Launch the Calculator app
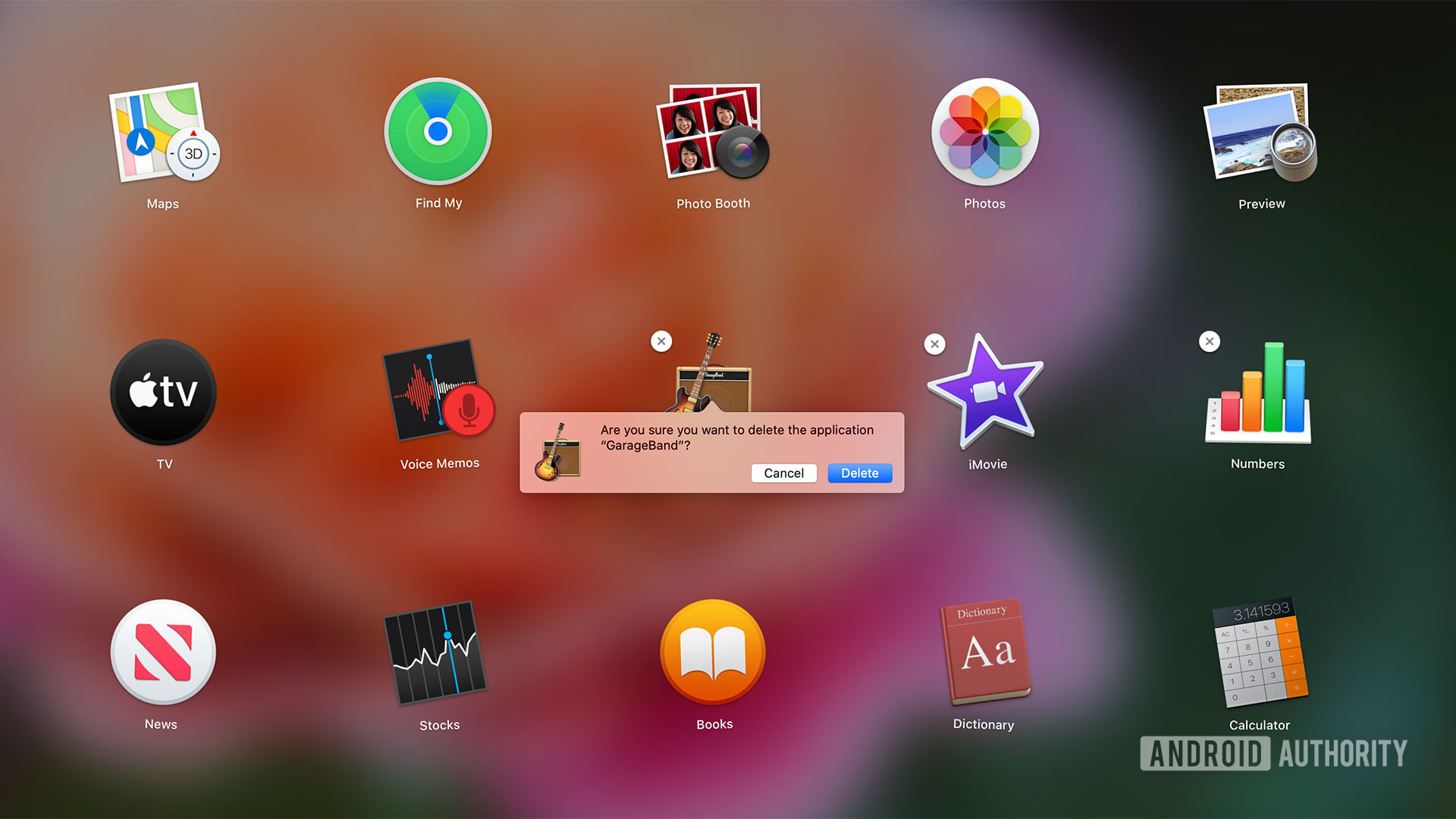Viewport: 1456px width, 819px height. (x=1259, y=653)
